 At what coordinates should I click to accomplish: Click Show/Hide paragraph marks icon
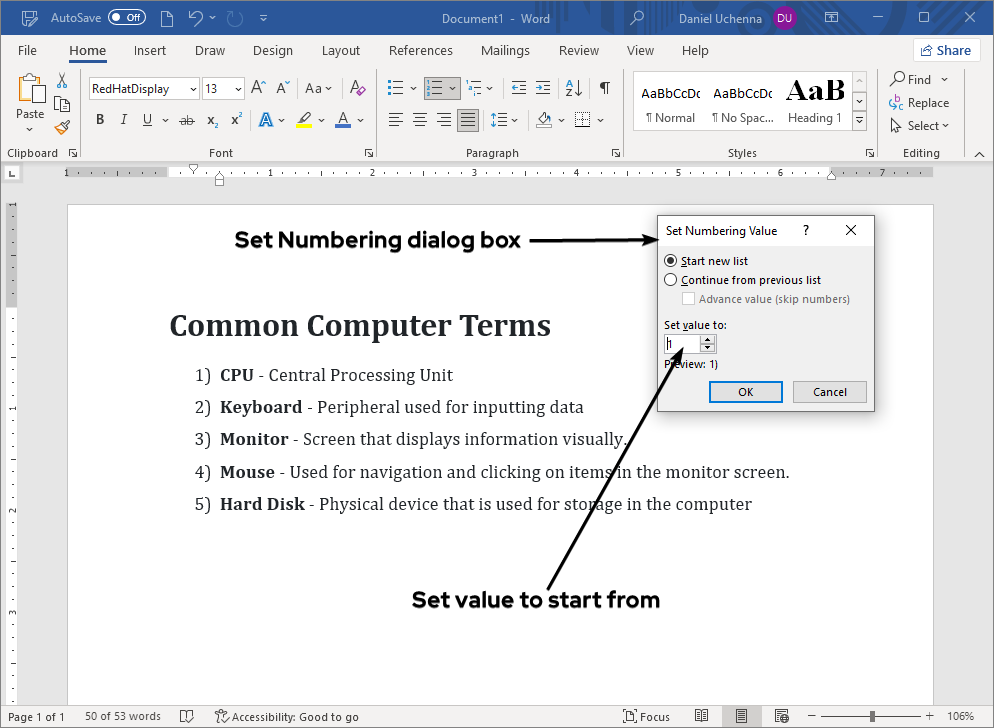(604, 88)
